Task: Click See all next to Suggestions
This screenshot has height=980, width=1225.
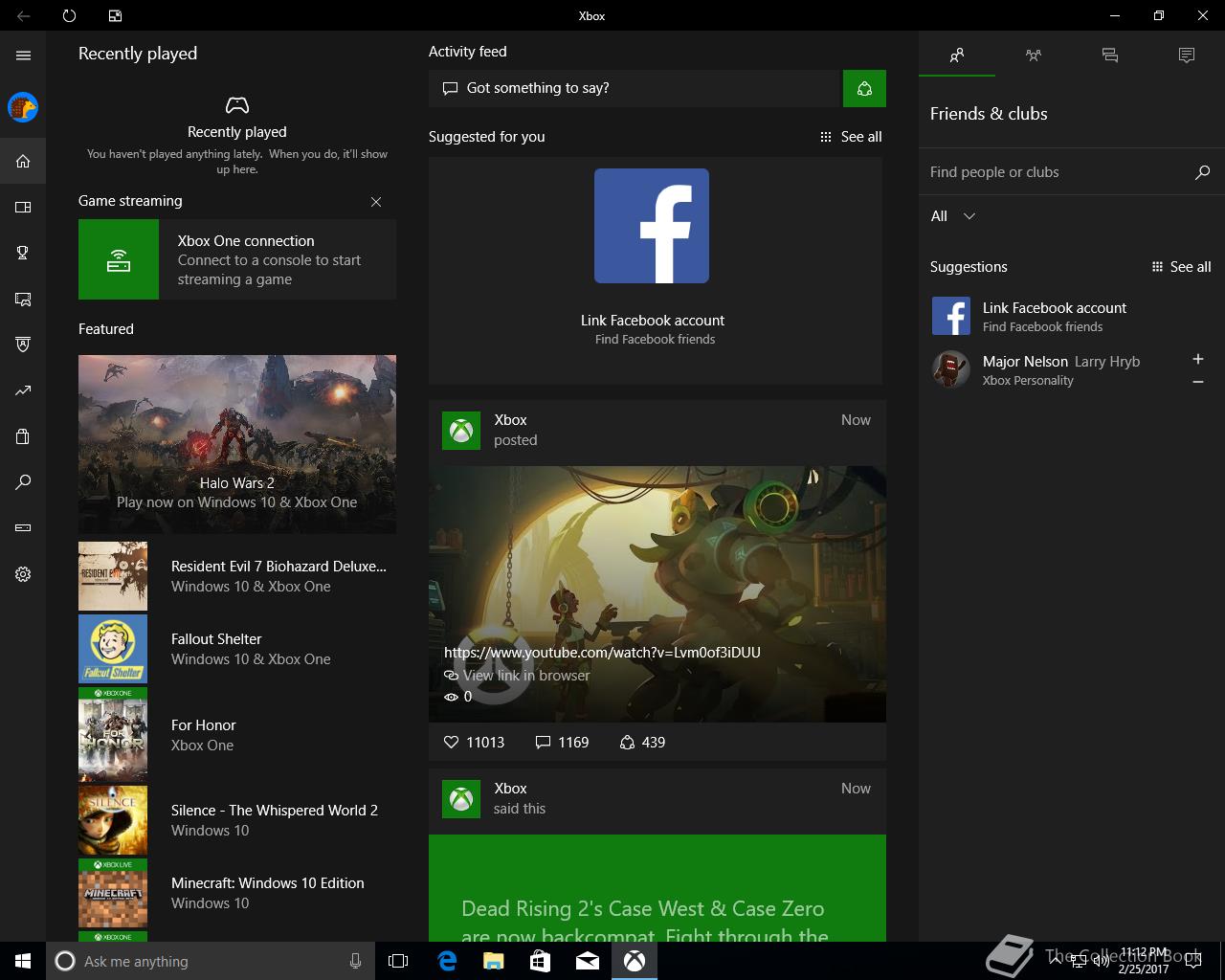Action: pyautogui.click(x=1181, y=267)
